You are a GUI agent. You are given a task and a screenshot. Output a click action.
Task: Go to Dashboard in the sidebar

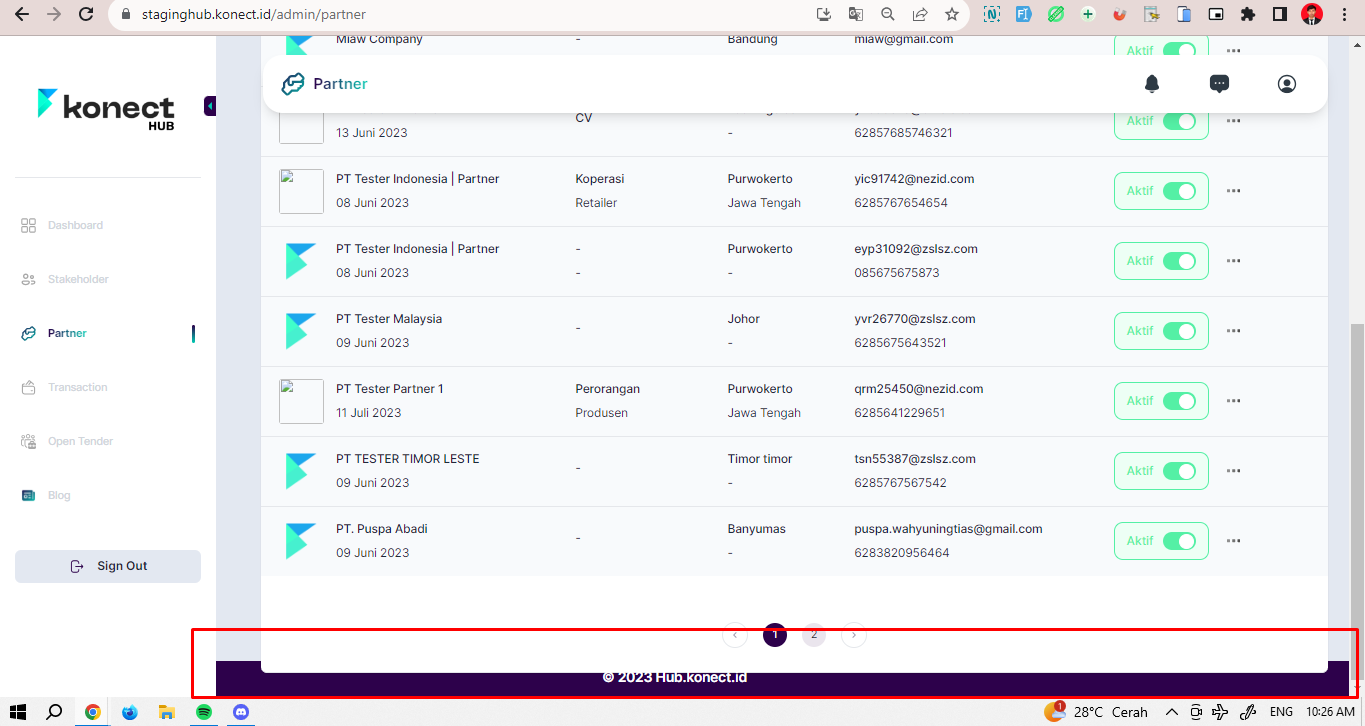tap(75, 226)
